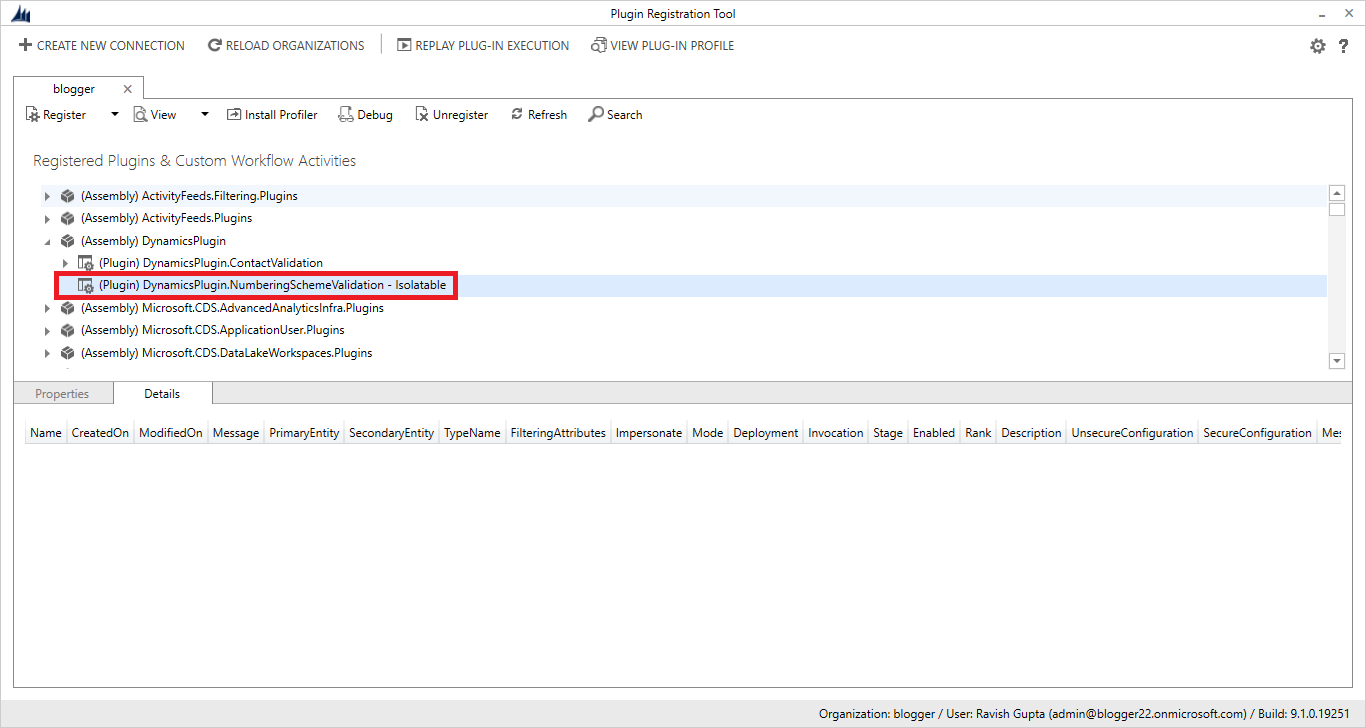Click the ActivityFeeds.Filtering.Plugins assembly icon
Image resolution: width=1366 pixels, height=728 pixels.
click(67, 196)
